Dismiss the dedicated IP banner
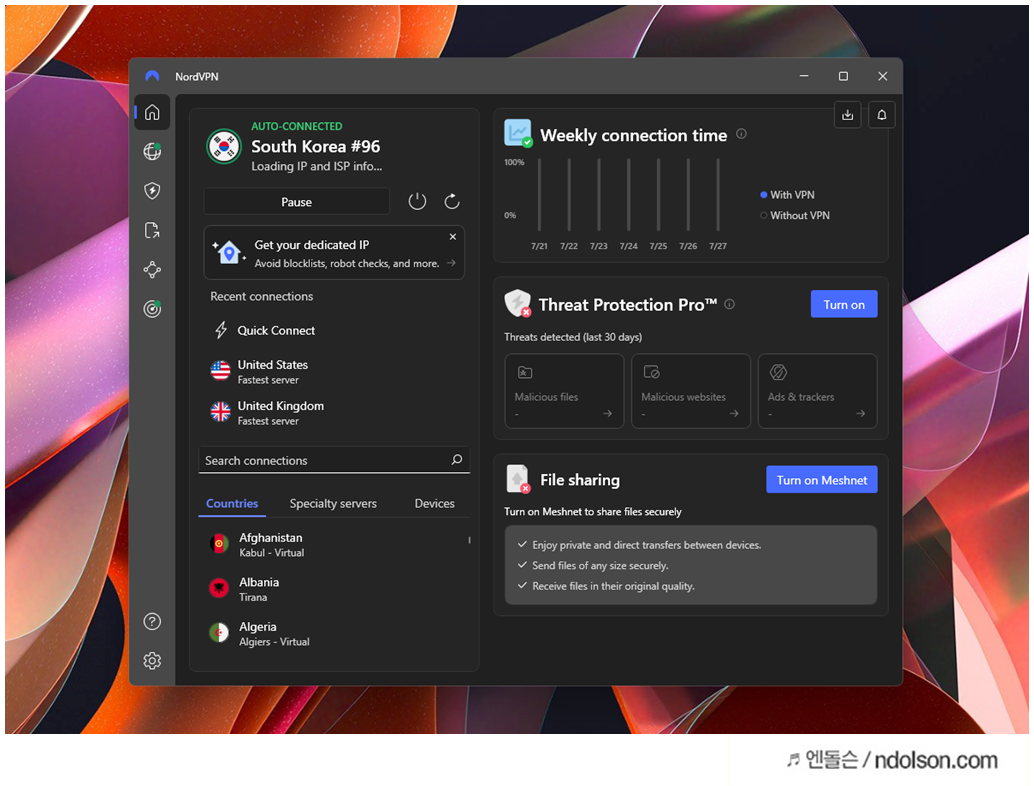Image resolution: width=1034 pixels, height=786 pixels. 452,237
